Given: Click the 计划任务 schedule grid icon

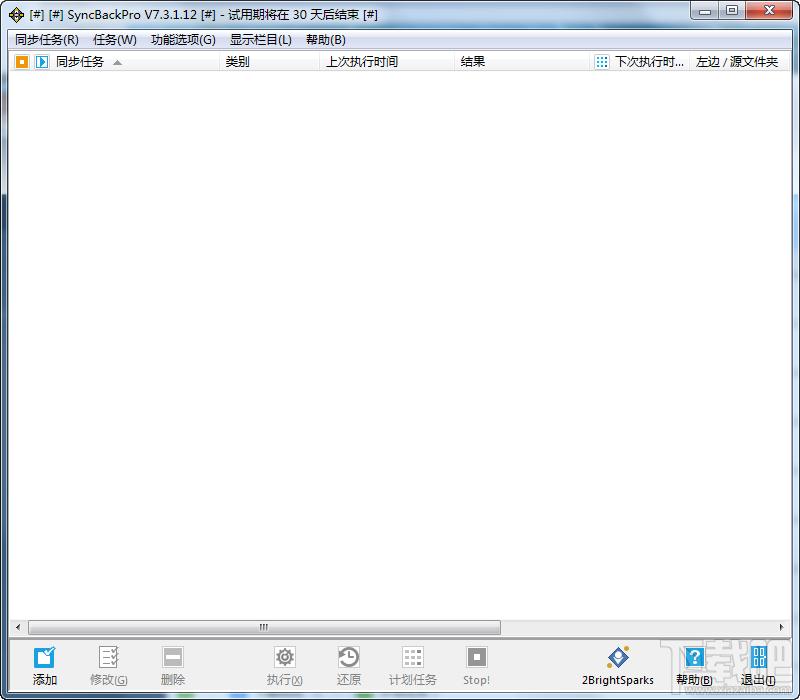Looking at the screenshot, I should (x=413, y=657).
